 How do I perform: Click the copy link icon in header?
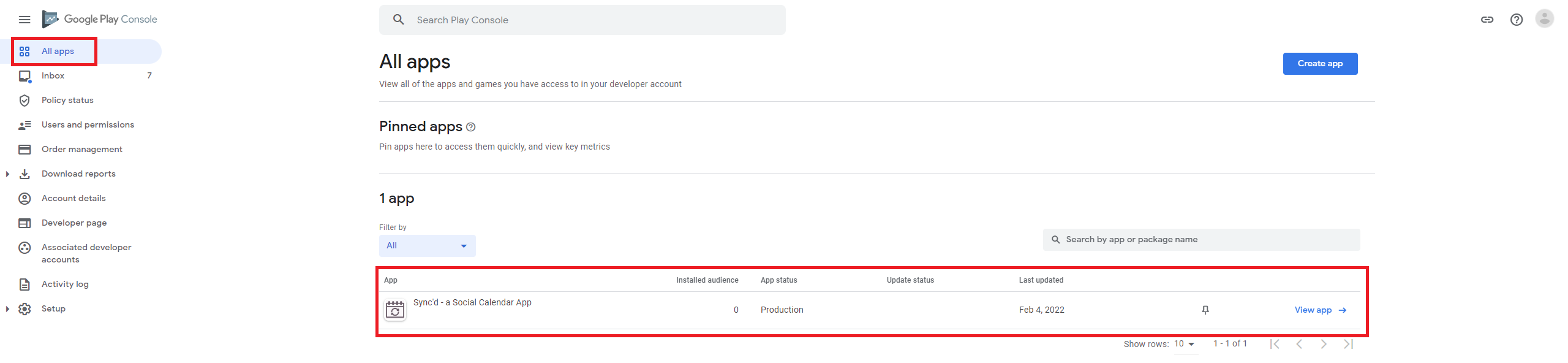point(1487,20)
